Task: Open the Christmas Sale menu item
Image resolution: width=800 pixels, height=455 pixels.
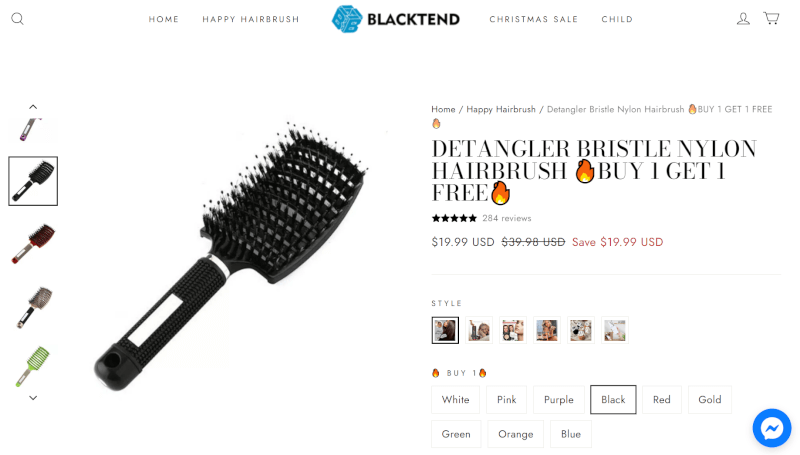Action: click(534, 19)
